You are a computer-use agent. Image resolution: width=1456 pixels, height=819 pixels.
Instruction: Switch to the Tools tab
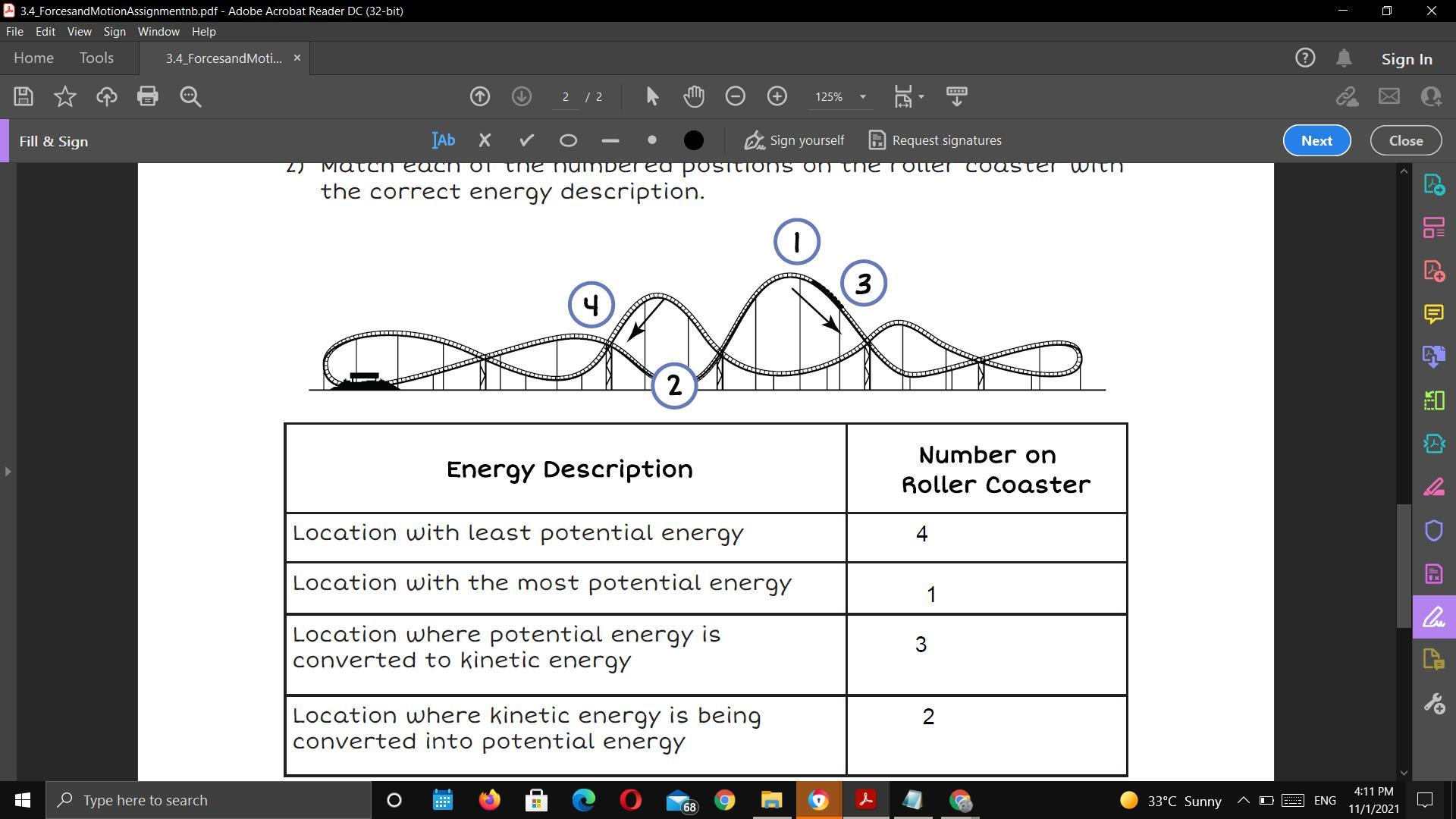(x=96, y=58)
